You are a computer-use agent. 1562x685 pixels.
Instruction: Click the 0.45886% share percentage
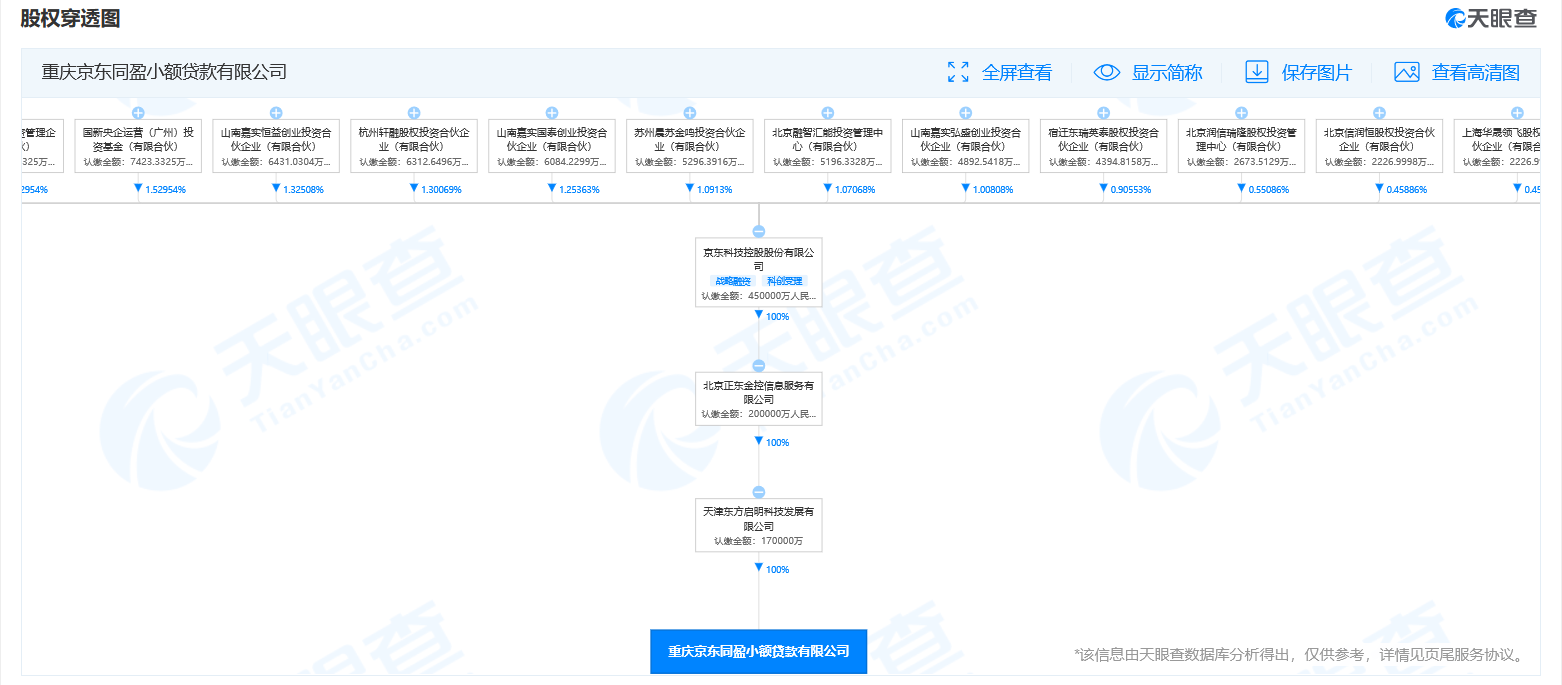pos(1408,189)
